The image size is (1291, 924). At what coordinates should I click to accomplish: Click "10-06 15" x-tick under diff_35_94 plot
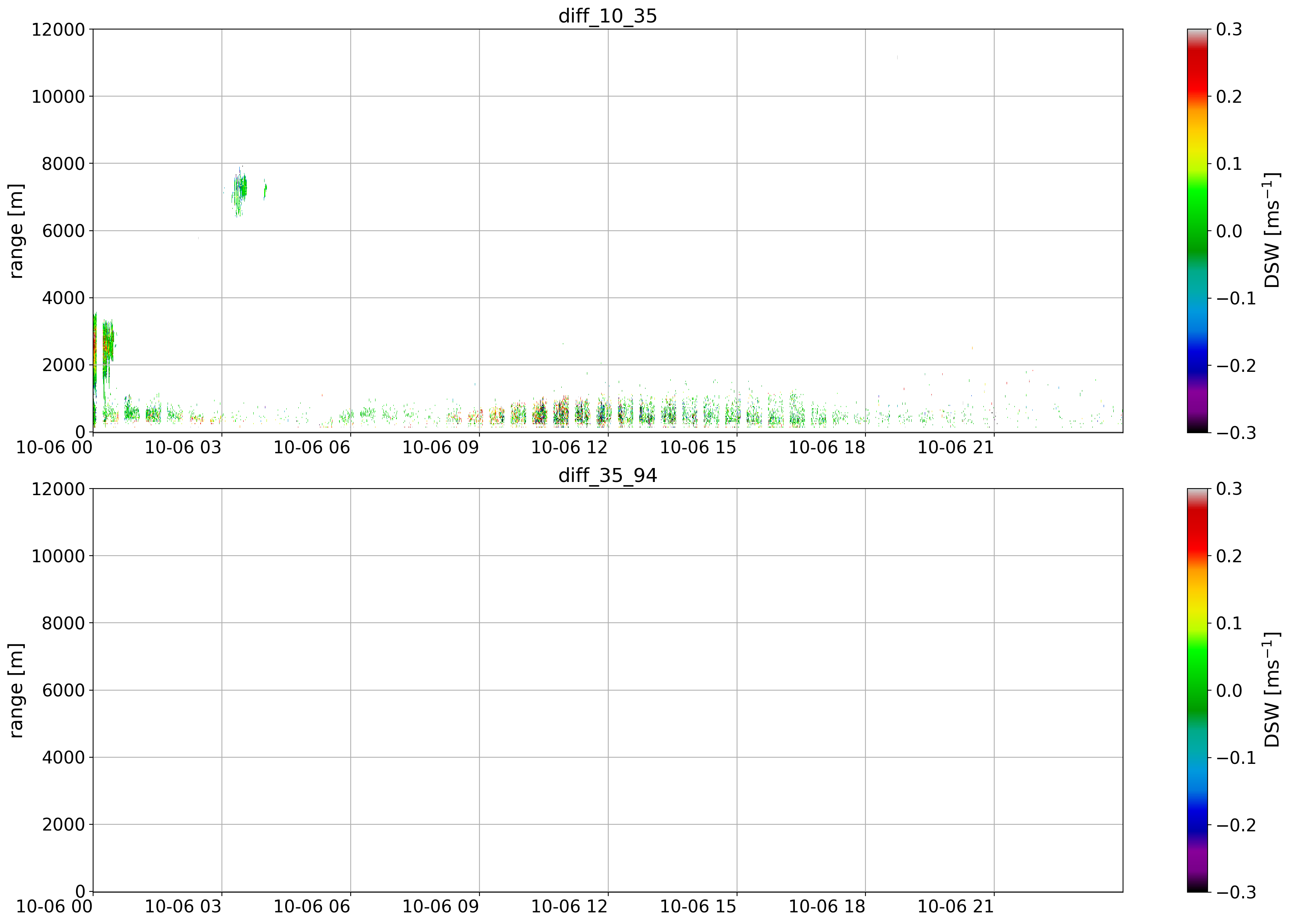click(698, 907)
